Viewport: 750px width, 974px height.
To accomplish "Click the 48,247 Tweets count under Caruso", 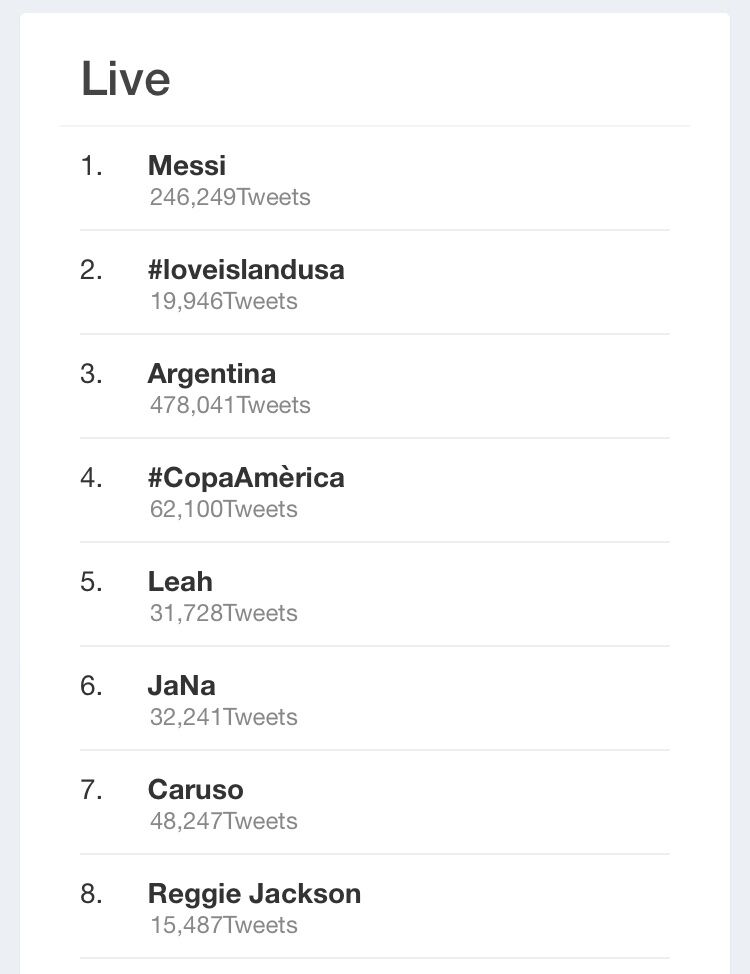I will tap(224, 822).
